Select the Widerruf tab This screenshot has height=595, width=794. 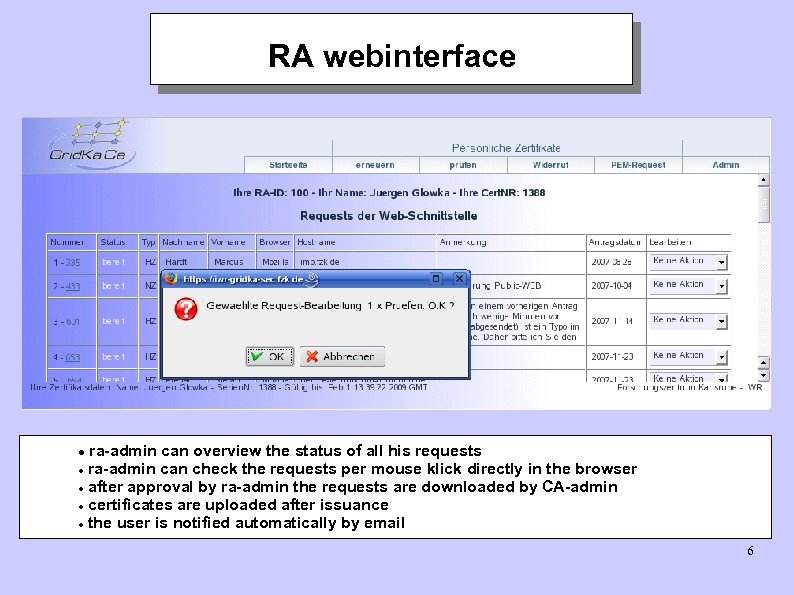coord(550,165)
